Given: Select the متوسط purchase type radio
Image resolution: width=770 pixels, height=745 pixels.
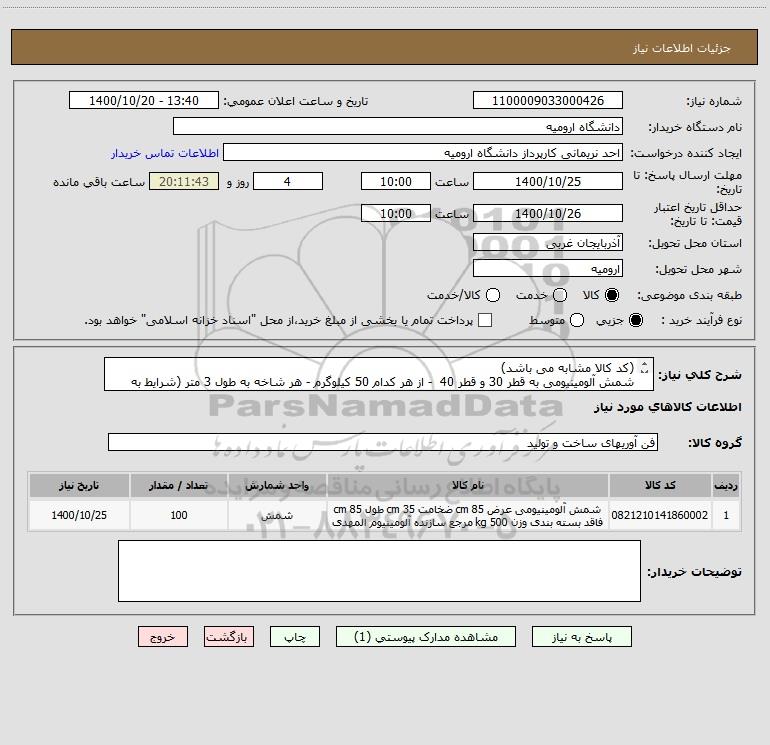Looking at the screenshot, I should pyautogui.click(x=577, y=320).
